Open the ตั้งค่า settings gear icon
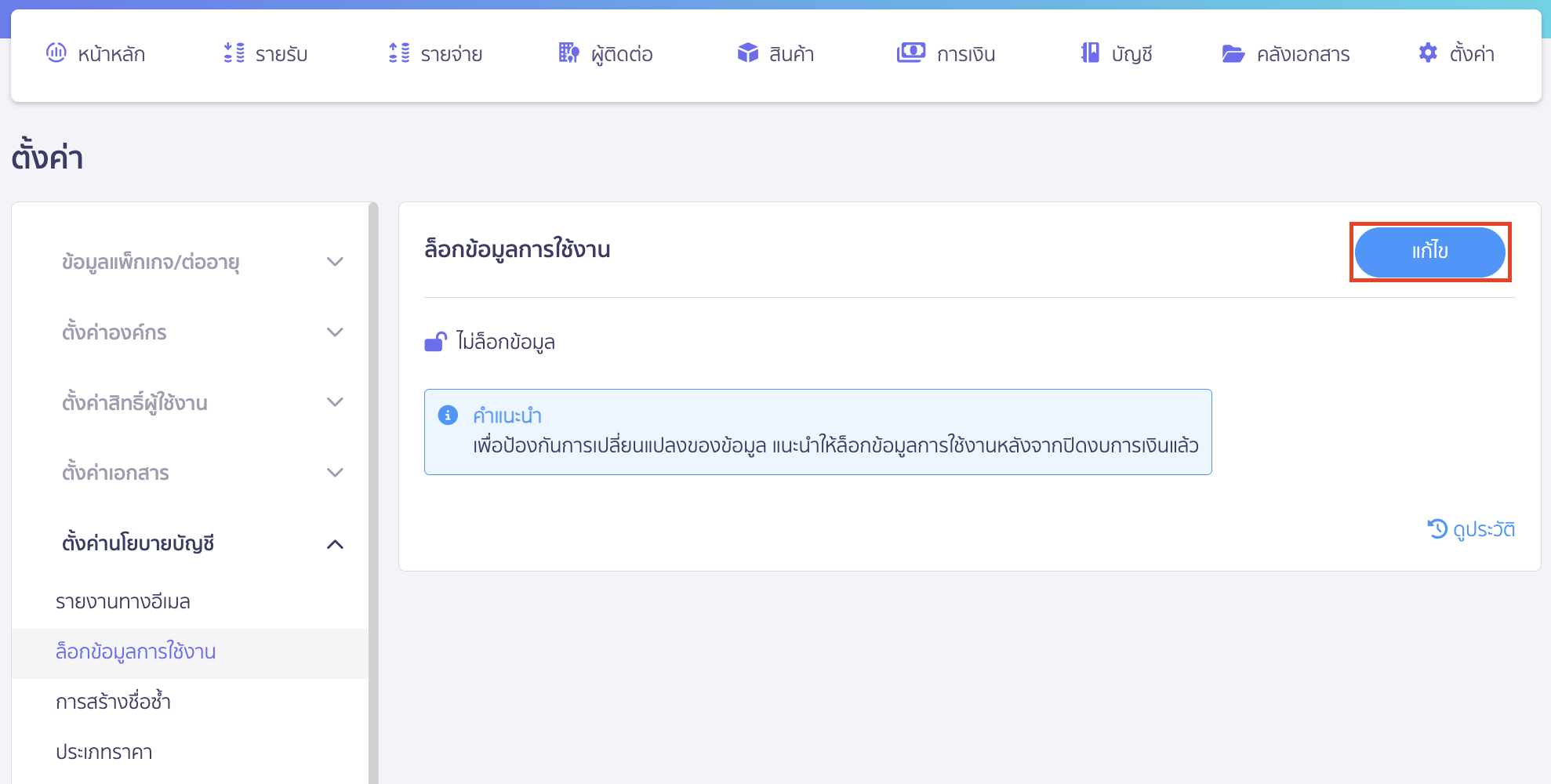Viewport: 1551px width, 784px height. click(1429, 53)
